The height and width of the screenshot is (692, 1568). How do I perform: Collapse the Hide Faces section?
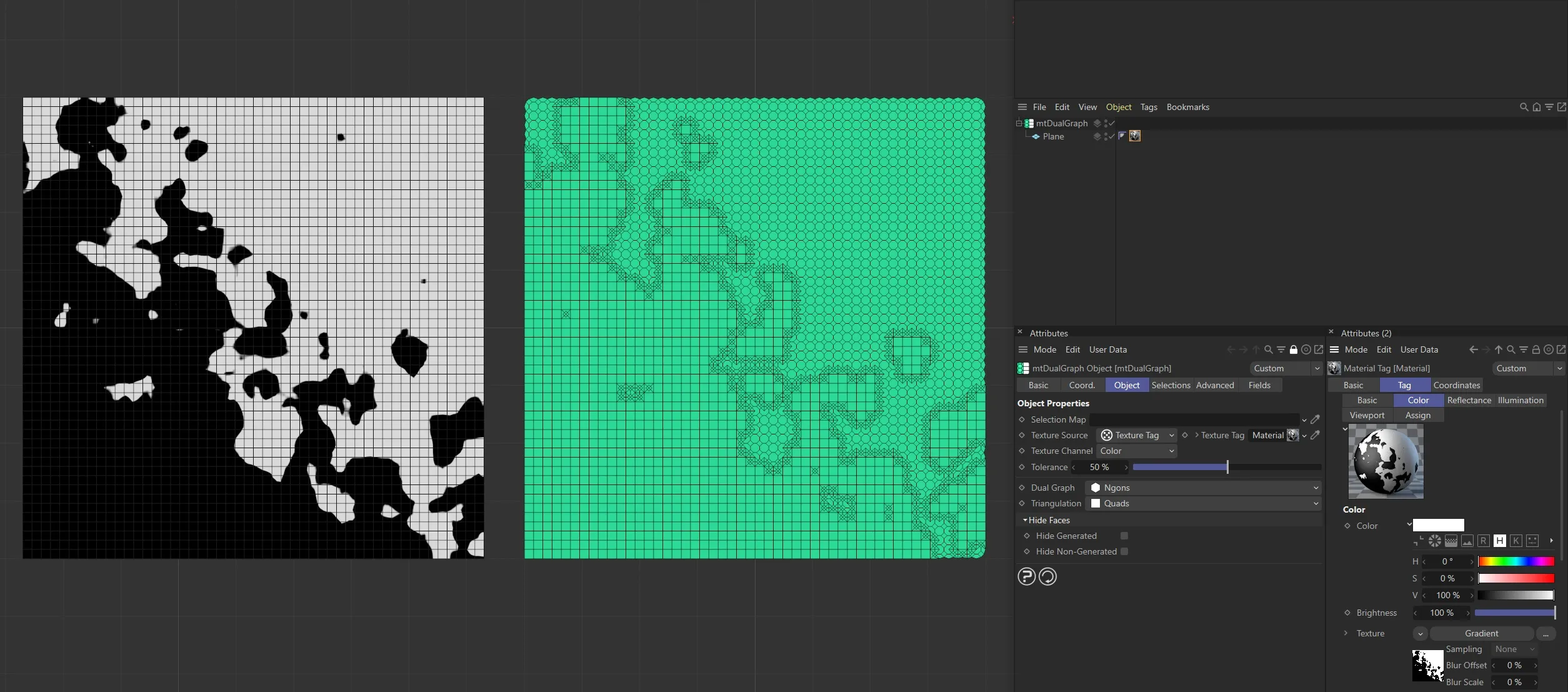1024,519
